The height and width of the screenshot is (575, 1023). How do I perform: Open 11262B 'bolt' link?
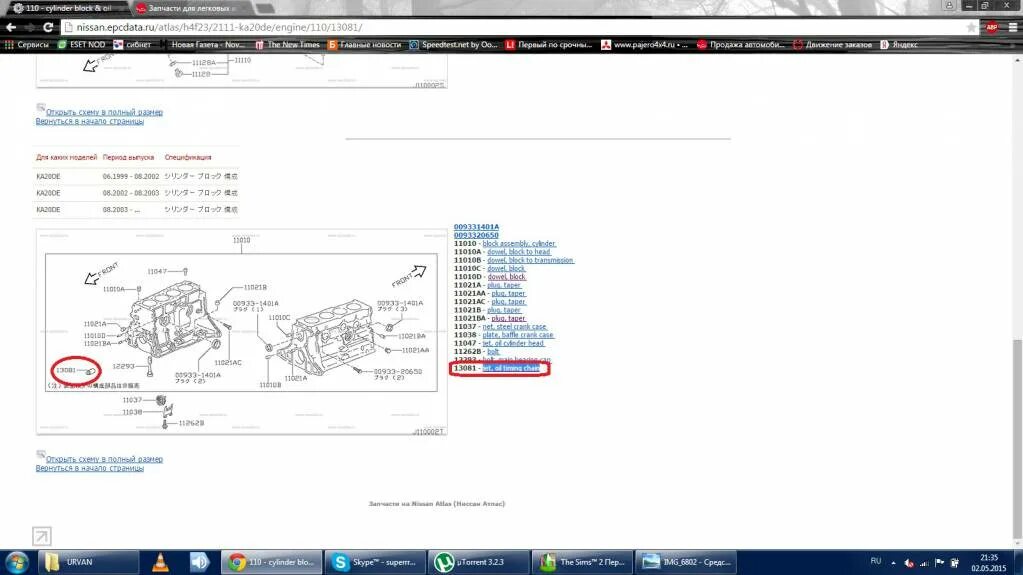pos(493,352)
